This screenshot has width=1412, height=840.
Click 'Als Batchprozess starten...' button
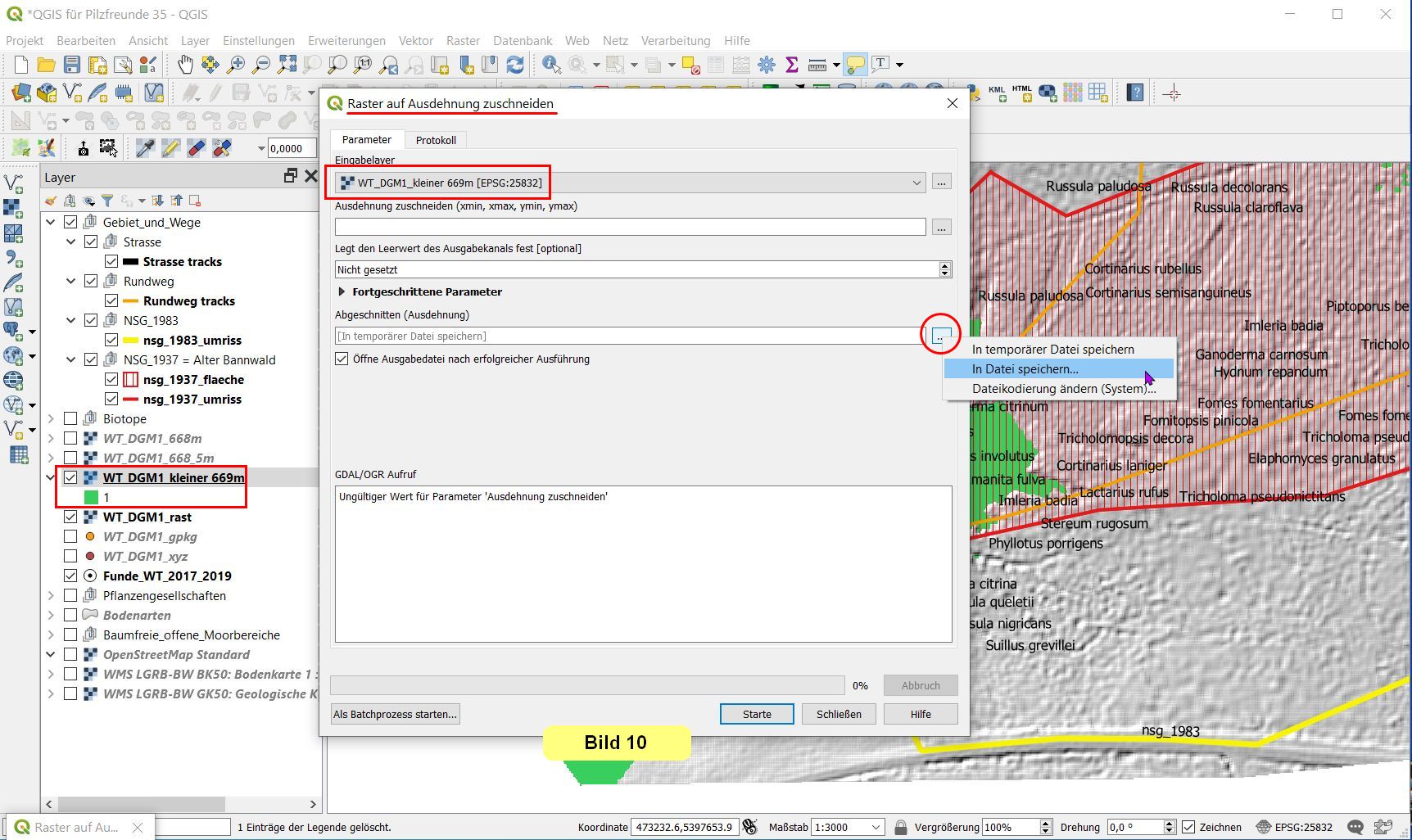click(395, 714)
